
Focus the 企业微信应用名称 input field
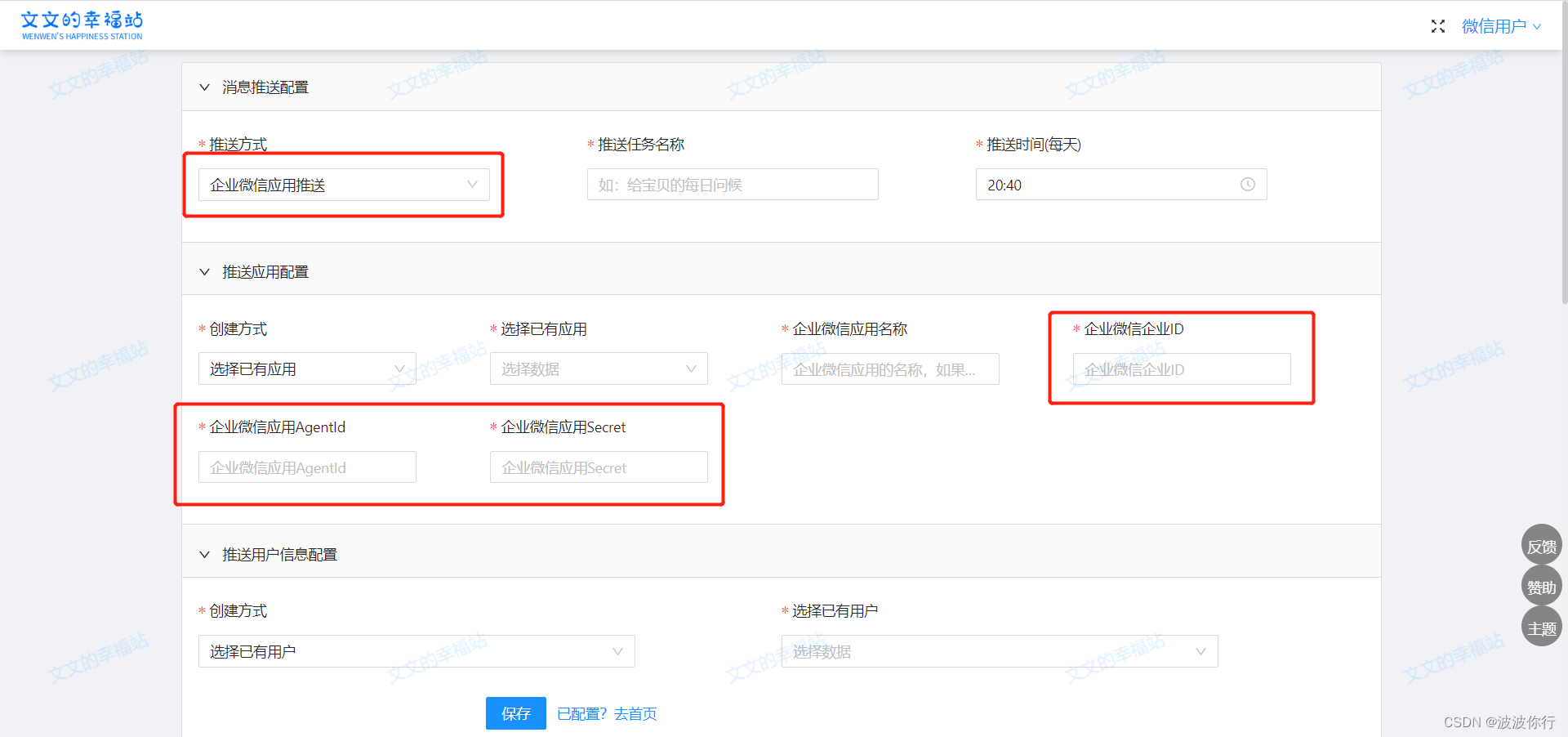coord(890,369)
